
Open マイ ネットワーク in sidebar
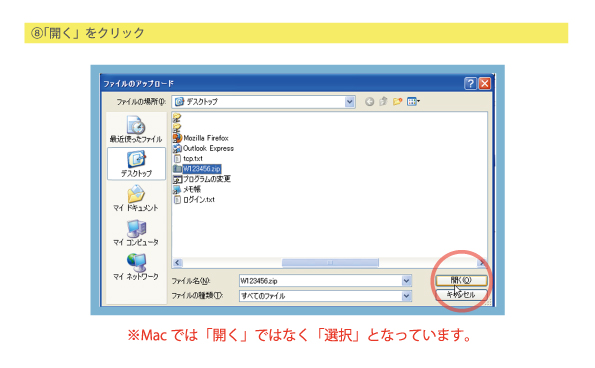click(136, 267)
